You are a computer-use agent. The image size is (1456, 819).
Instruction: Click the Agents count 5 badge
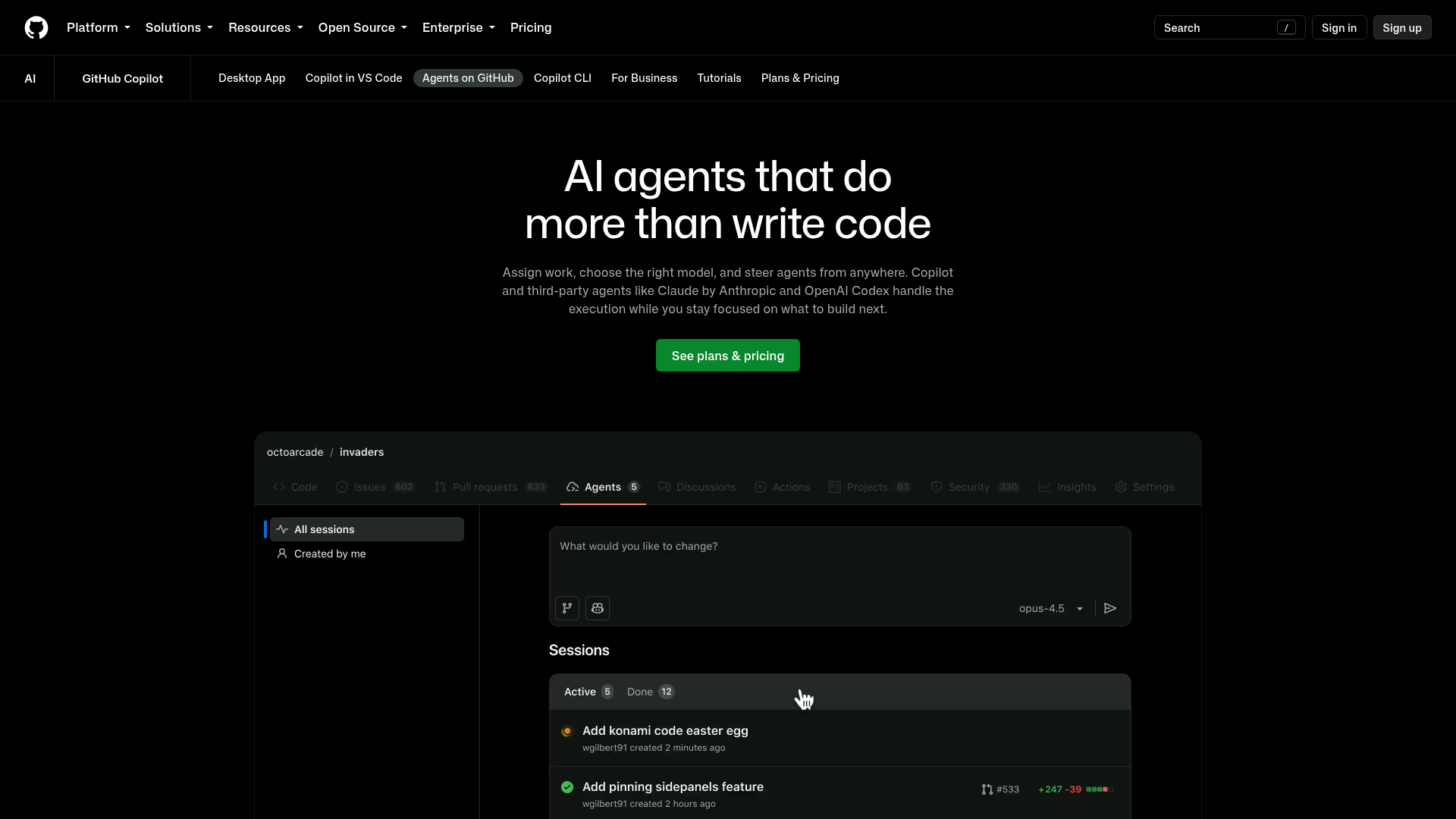634,487
